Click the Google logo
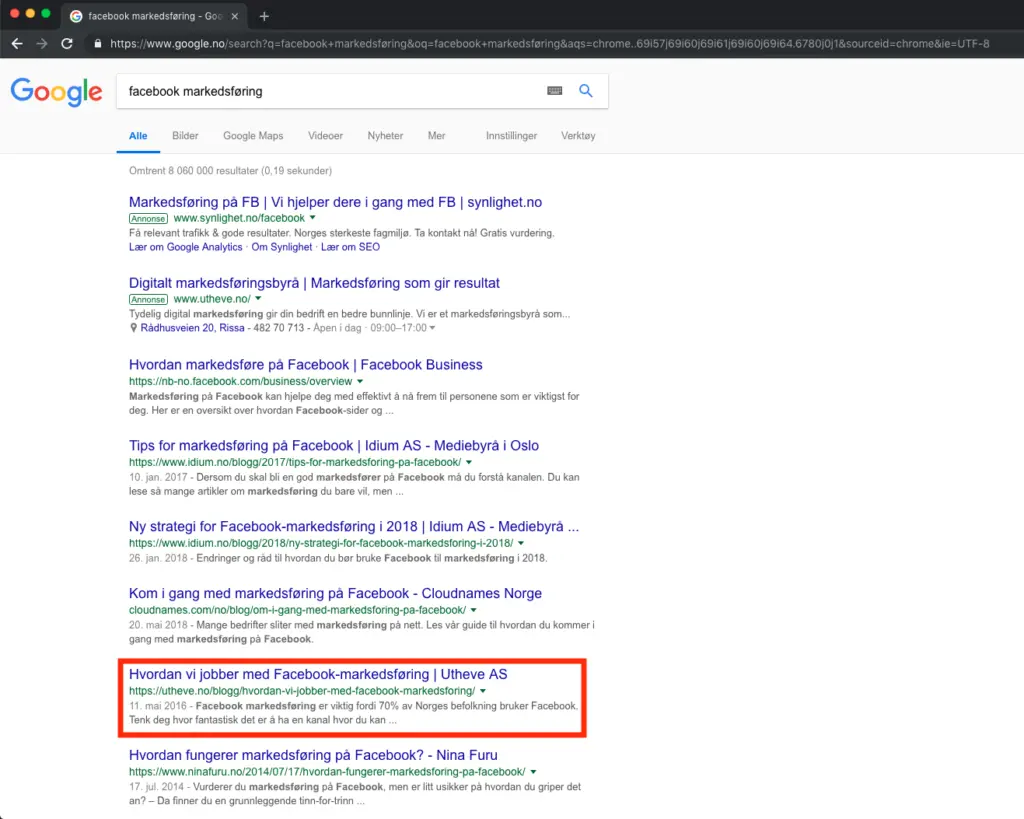 57,91
